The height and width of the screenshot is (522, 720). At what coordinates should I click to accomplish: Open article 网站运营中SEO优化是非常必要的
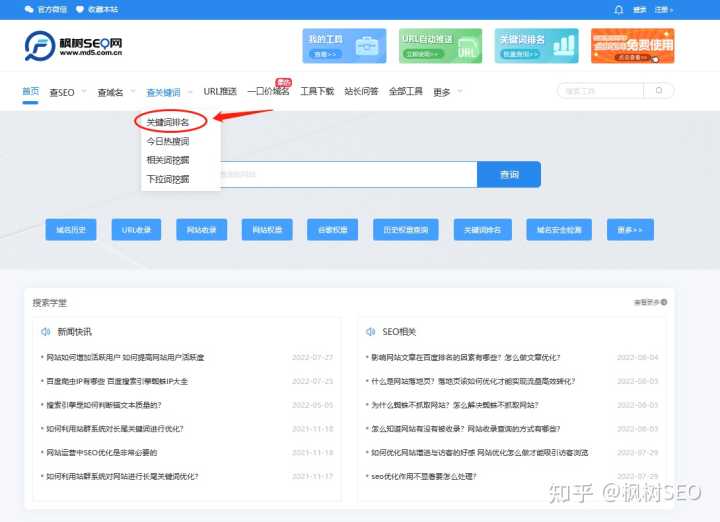[101, 453]
